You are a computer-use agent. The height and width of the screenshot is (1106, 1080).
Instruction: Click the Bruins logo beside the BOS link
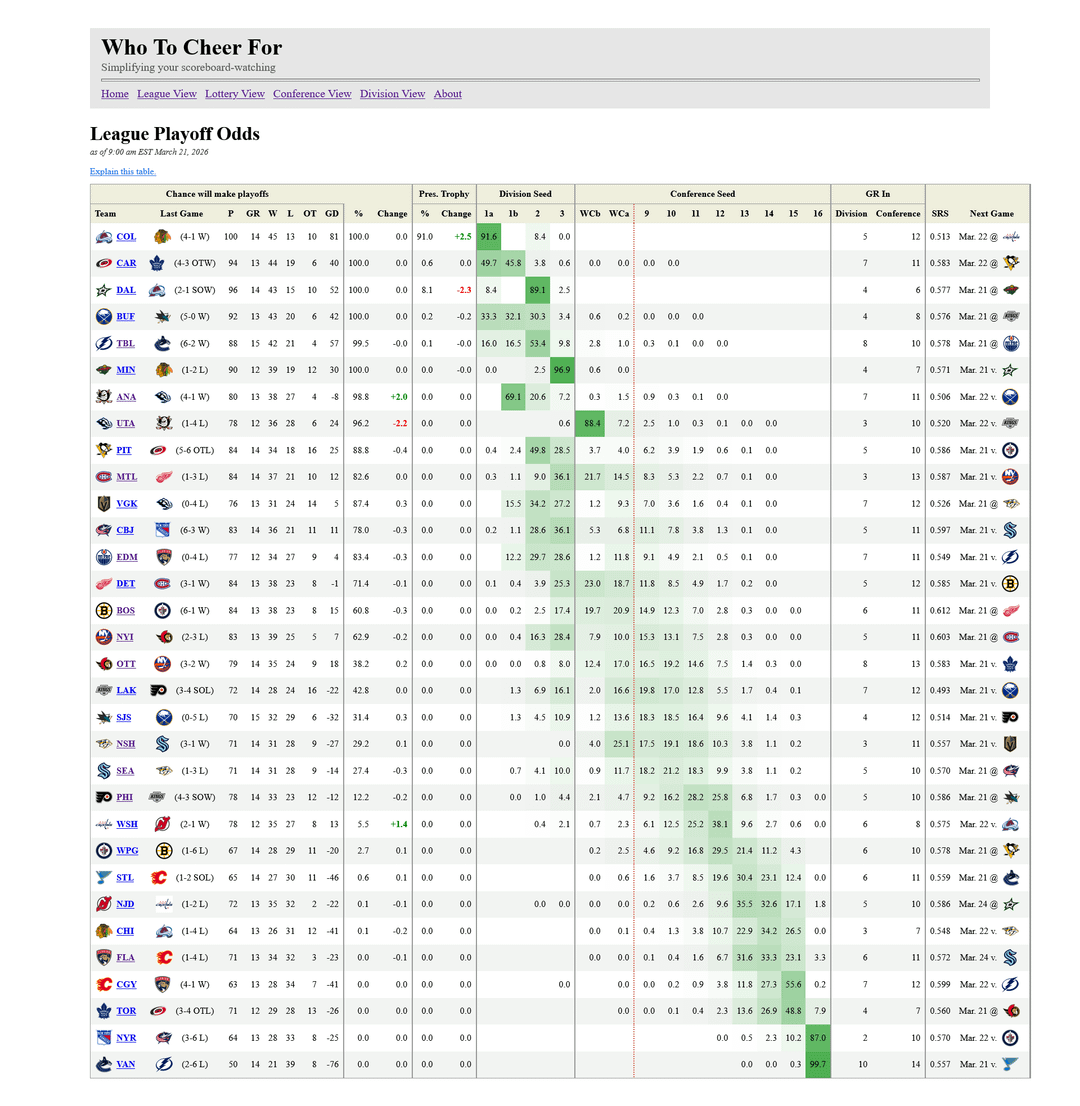click(x=103, y=609)
